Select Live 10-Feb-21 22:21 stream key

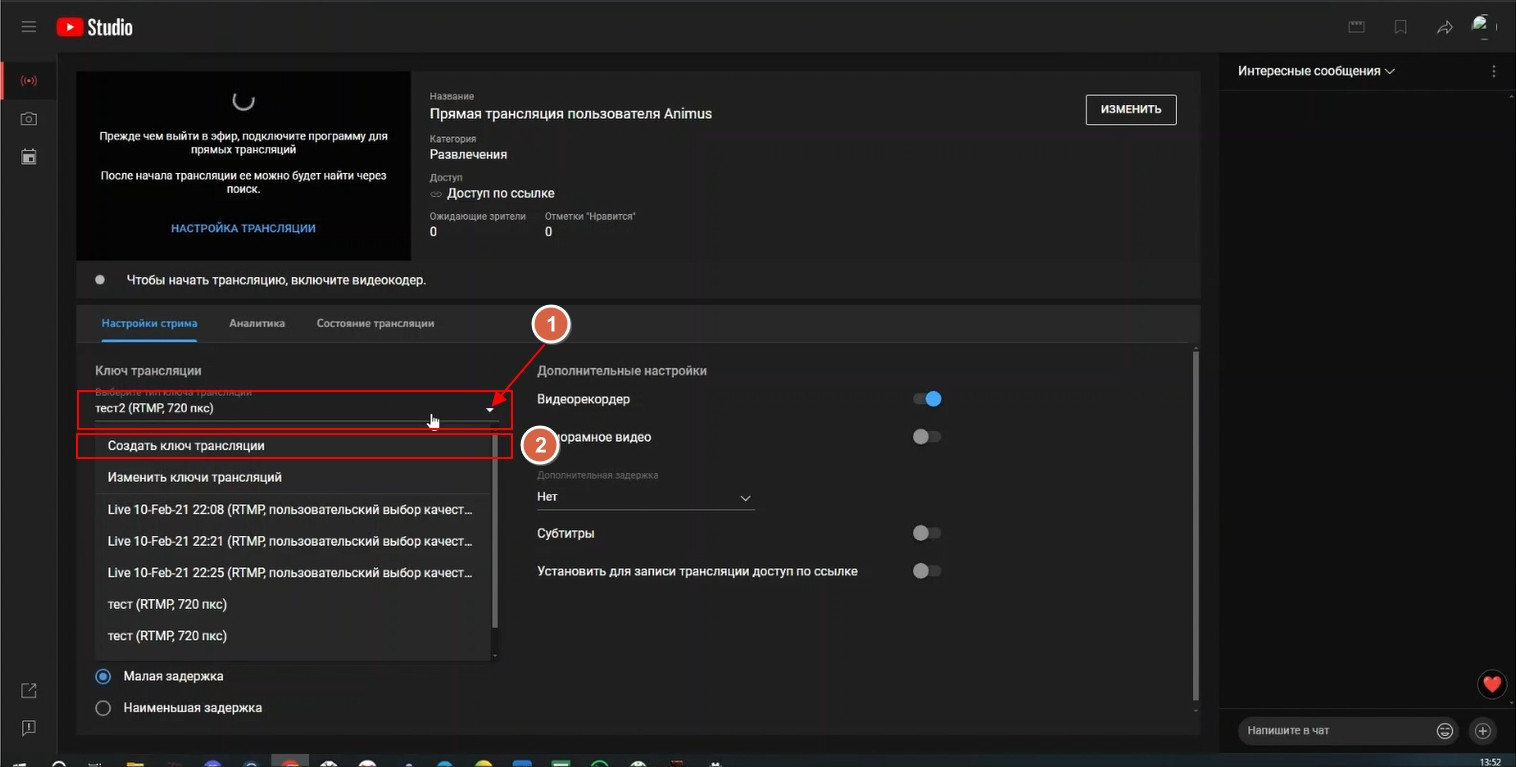[294, 541]
